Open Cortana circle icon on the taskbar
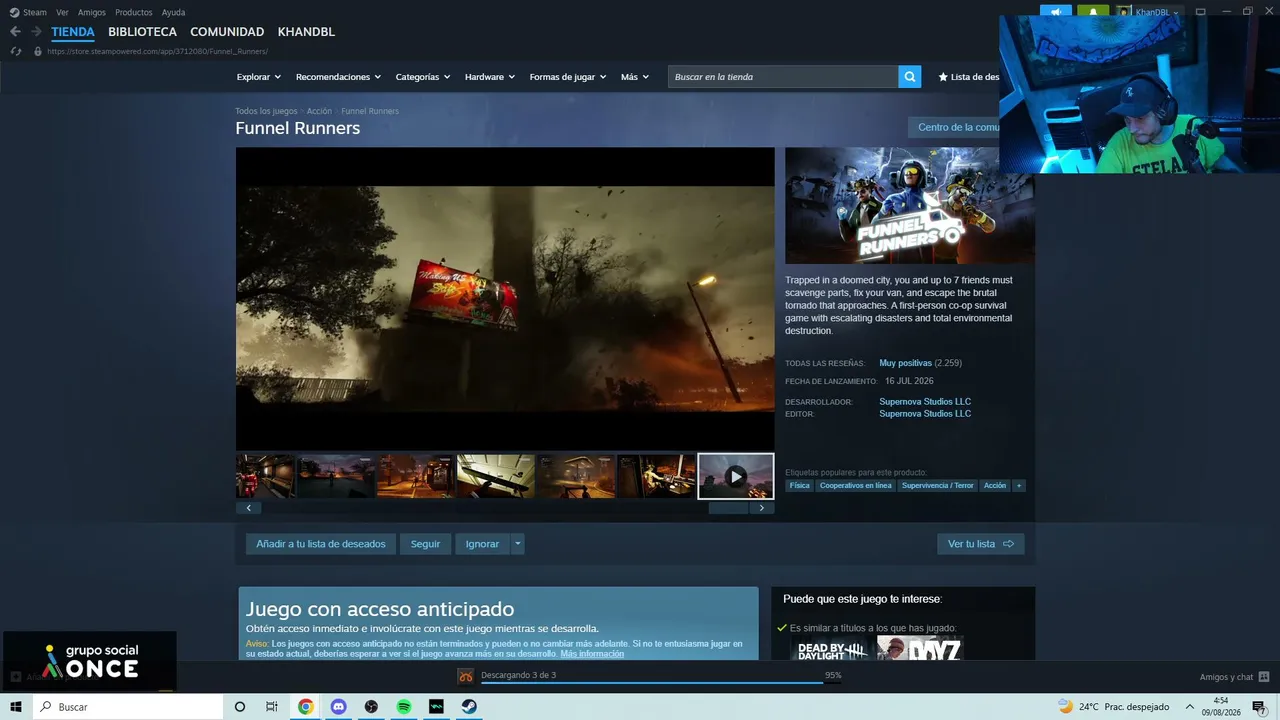 pyautogui.click(x=239, y=707)
